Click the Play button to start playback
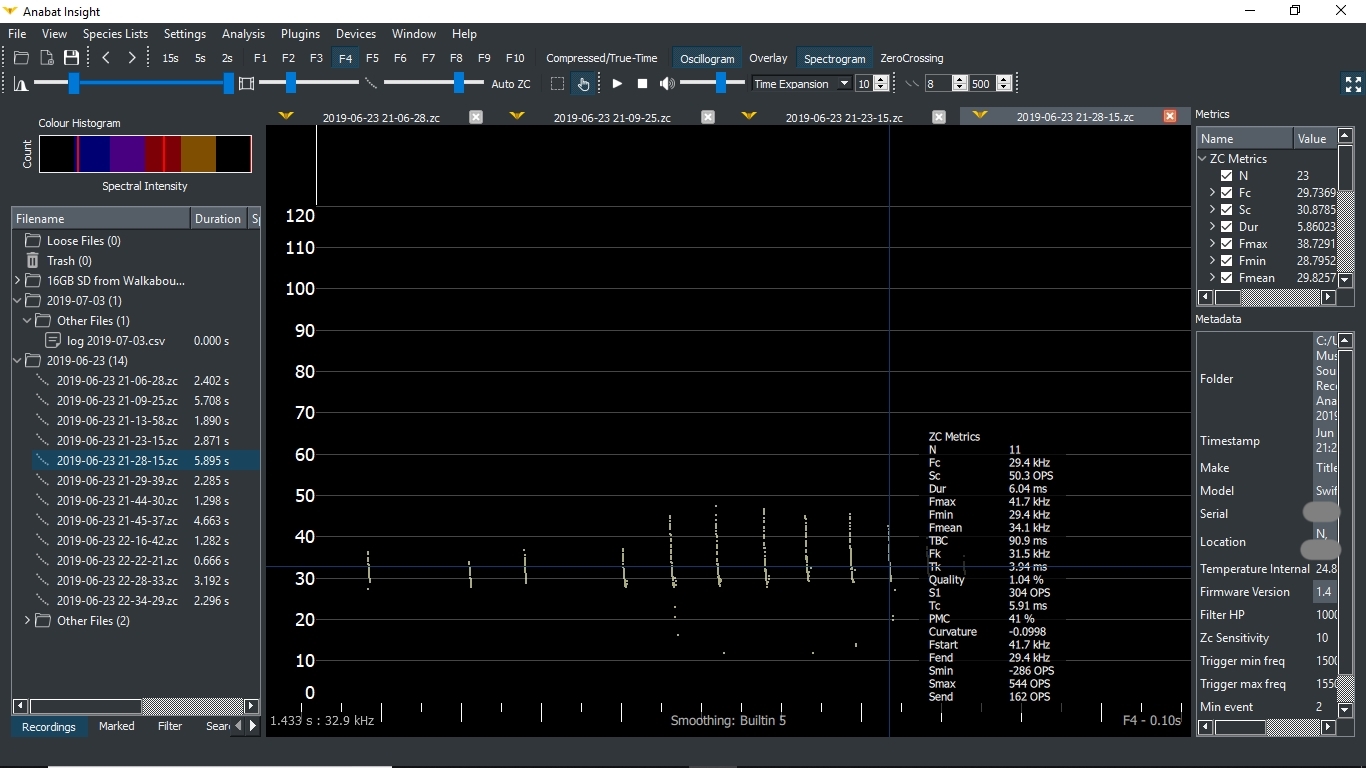 coord(617,84)
